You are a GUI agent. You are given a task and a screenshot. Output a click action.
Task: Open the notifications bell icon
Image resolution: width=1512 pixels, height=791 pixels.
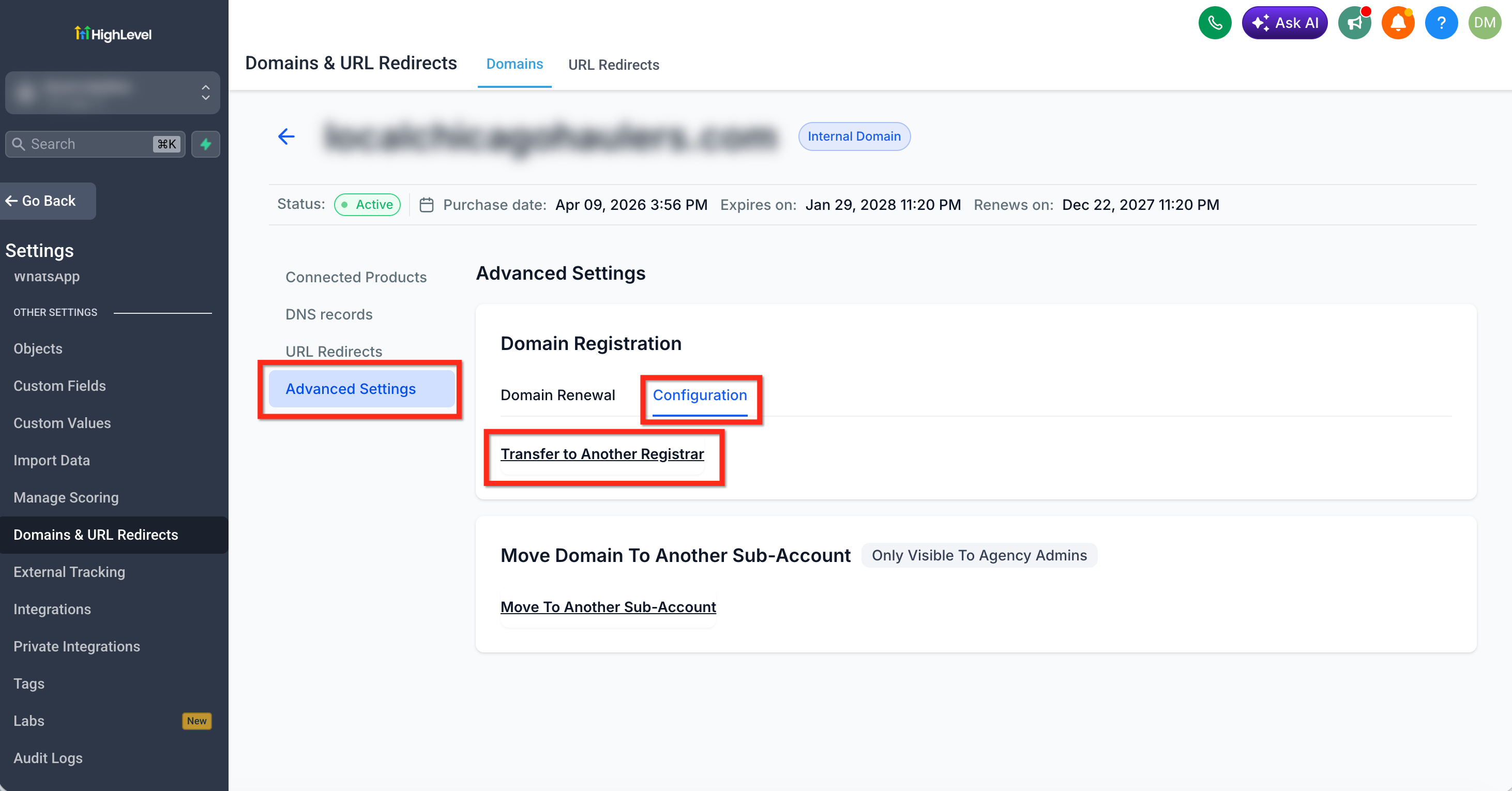(1398, 23)
